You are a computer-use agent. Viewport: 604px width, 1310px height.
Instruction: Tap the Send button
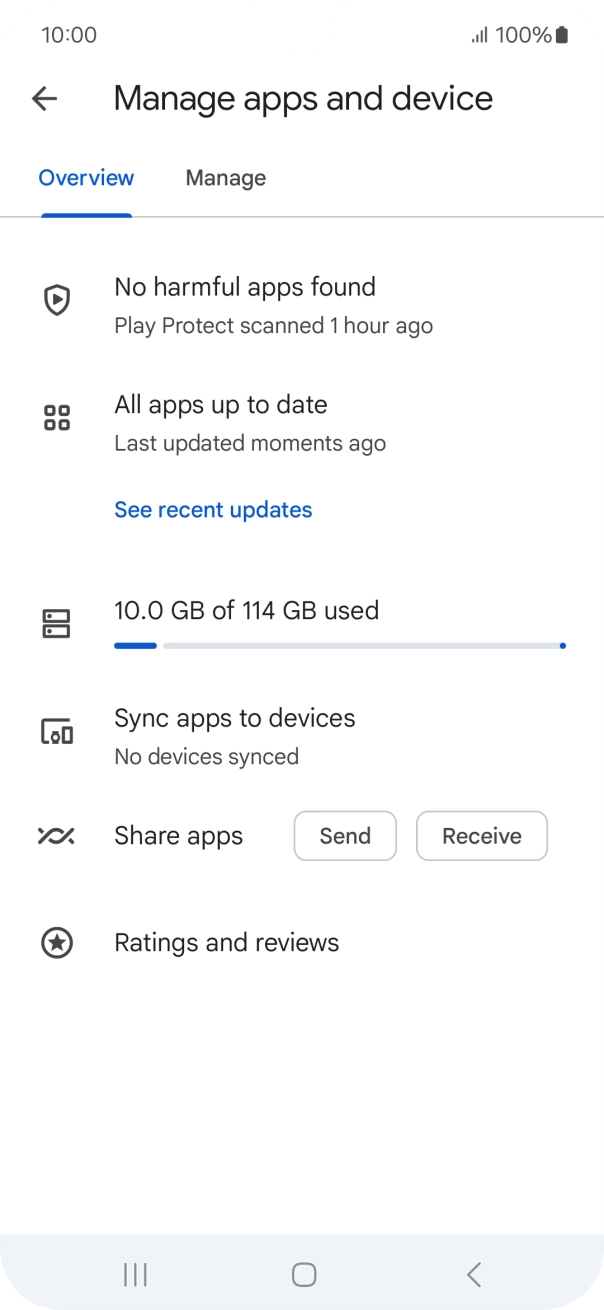click(345, 836)
